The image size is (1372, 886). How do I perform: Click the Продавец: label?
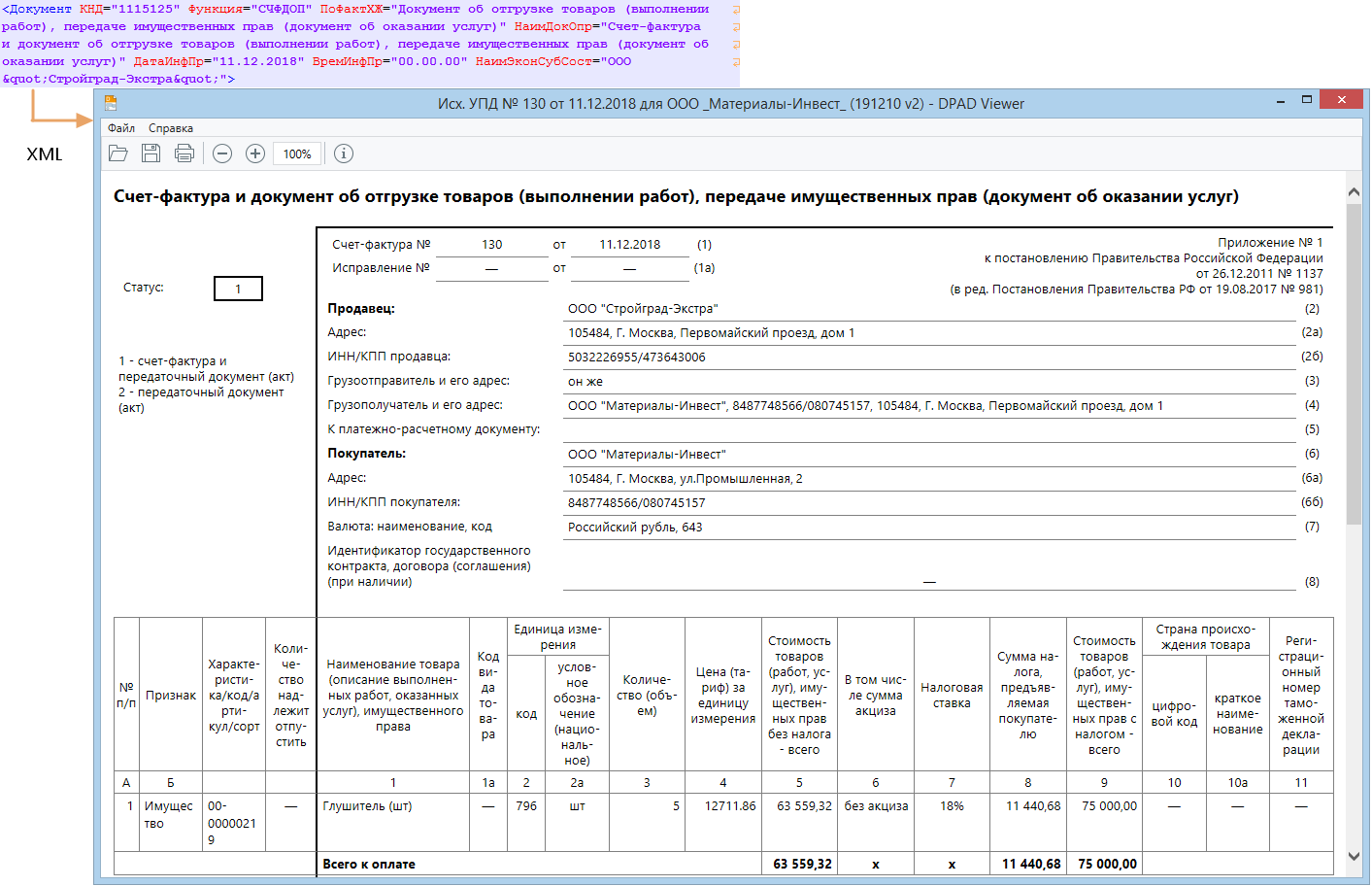(x=361, y=309)
